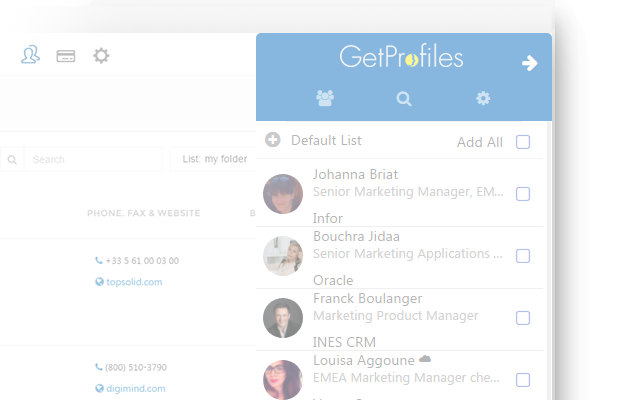Open the GetProfiles settings gear tab

[x=483, y=98]
